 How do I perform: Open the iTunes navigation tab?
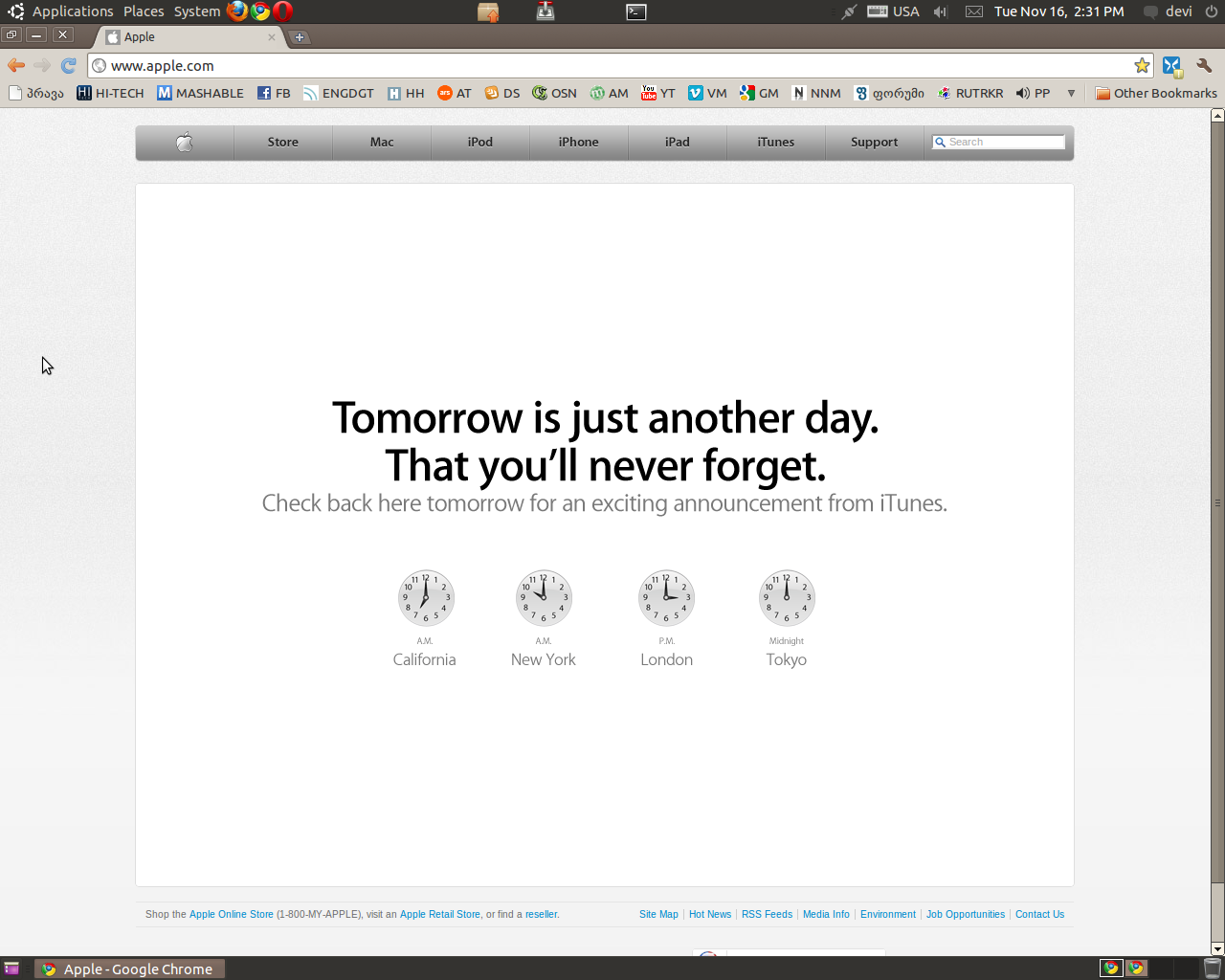point(775,142)
